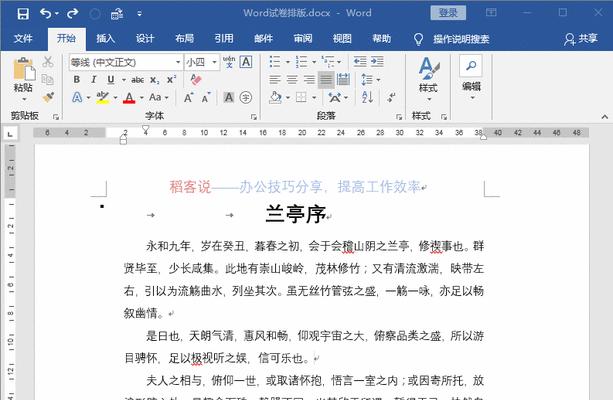
Task: Expand the 粘贴 options arrow
Action: click(24, 99)
